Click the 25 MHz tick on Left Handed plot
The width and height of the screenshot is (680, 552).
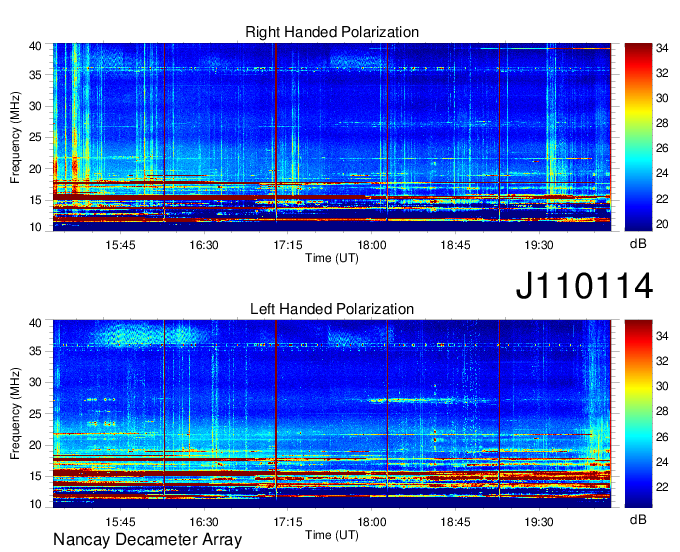point(35,415)
